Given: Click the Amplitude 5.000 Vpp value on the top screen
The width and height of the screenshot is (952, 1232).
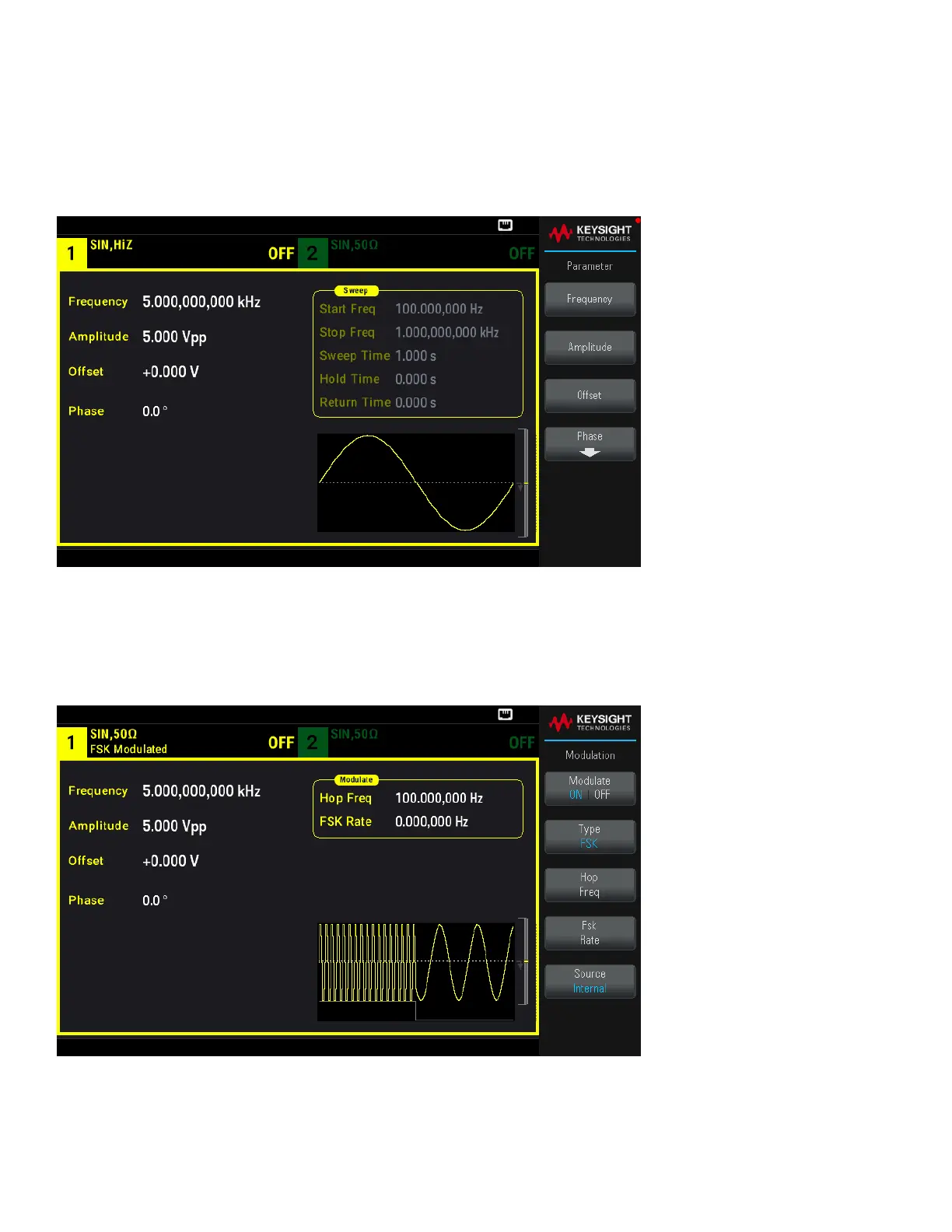Looking at the screenshot, I should (x=174, y=337).
